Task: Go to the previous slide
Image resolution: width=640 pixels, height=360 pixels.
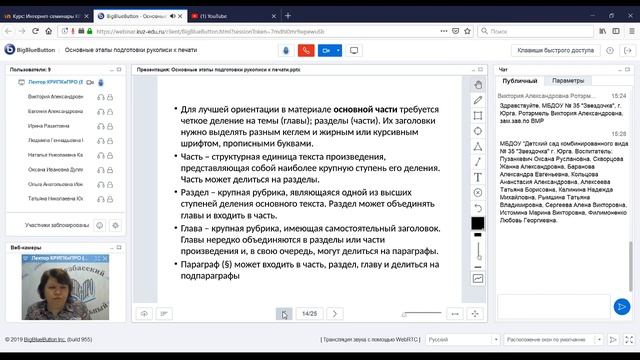Action: 284,313
